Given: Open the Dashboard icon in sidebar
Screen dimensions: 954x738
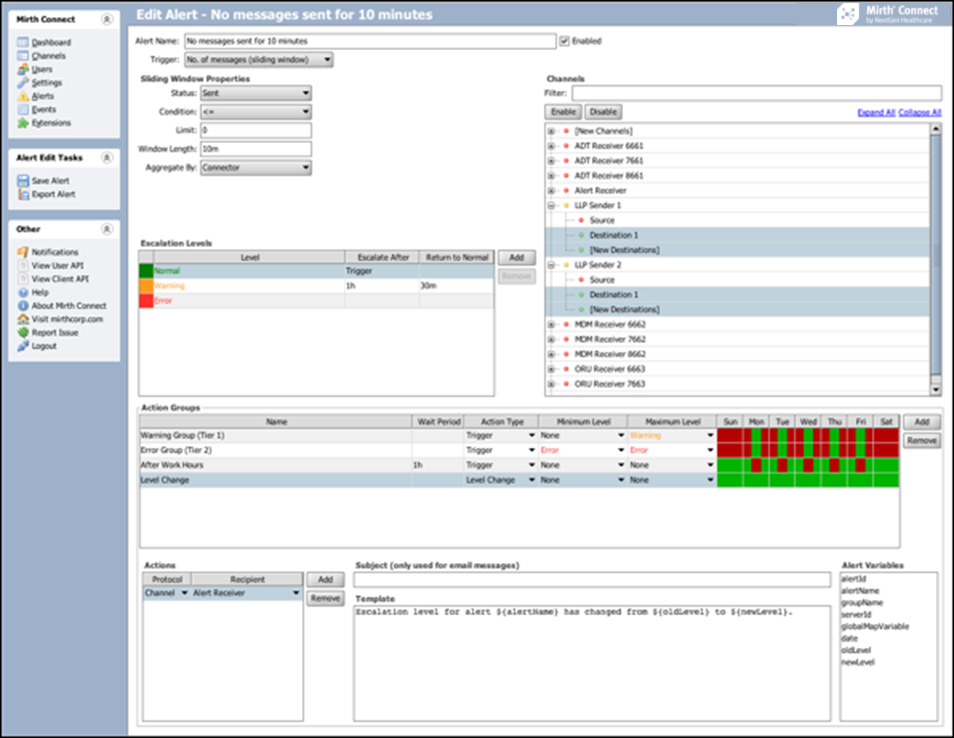Looking at the screenshot, I should (x=23, y=43).
